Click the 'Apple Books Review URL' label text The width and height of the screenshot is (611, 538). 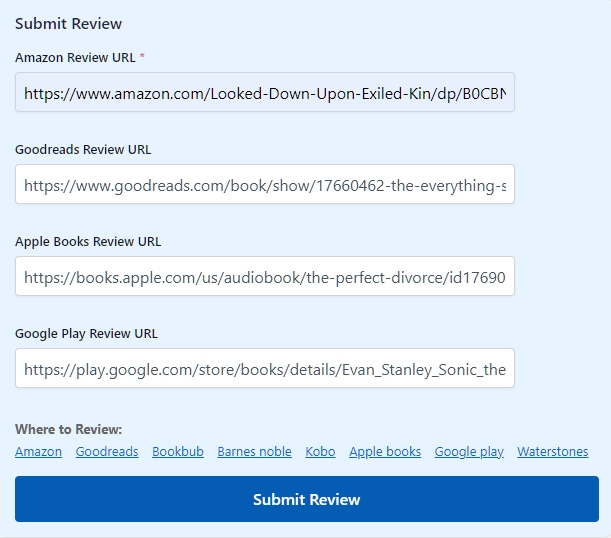click(88, 242)
